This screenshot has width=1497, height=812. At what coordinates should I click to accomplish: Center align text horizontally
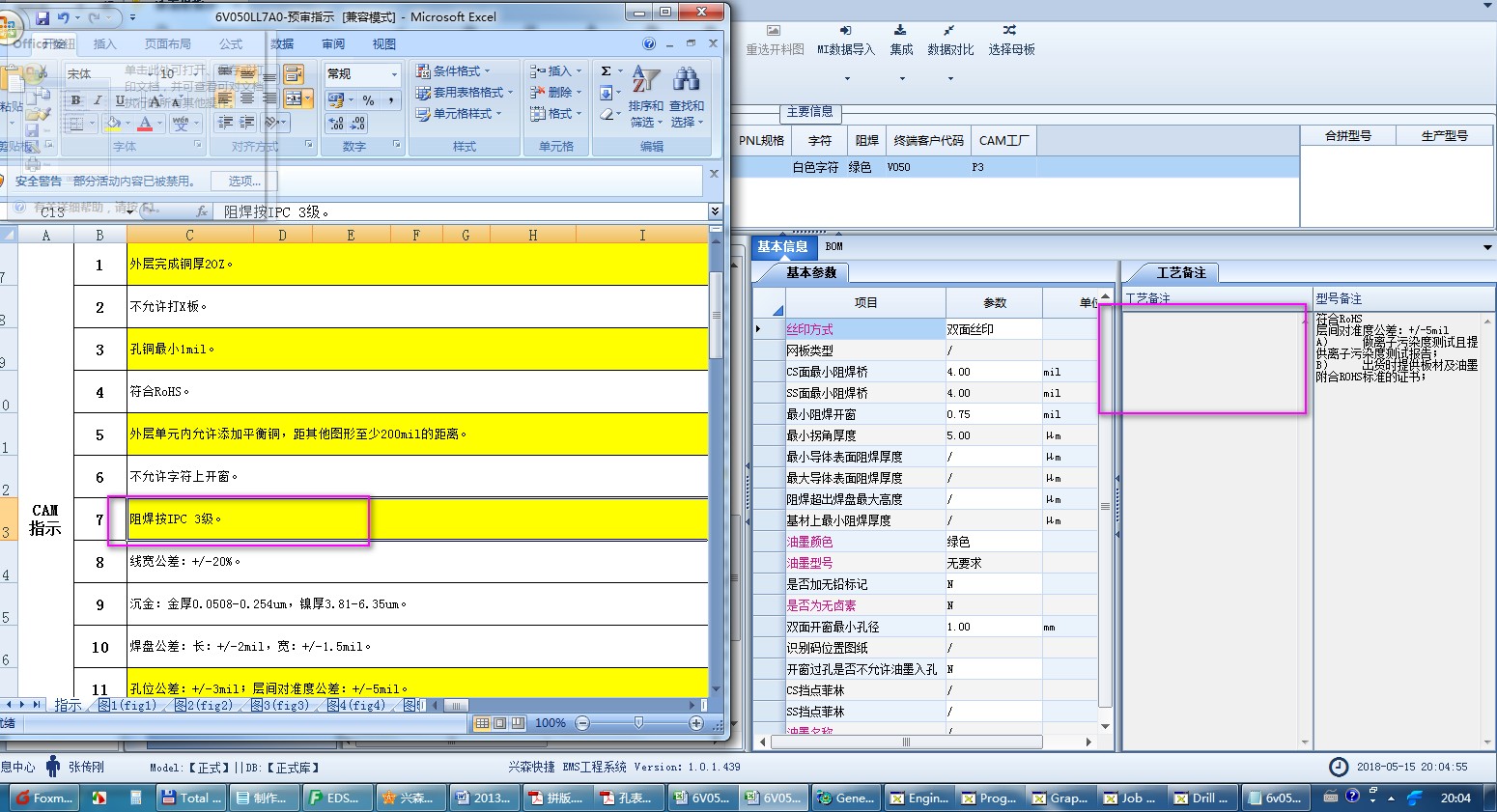pyautogui.click(x=247, y=98)
